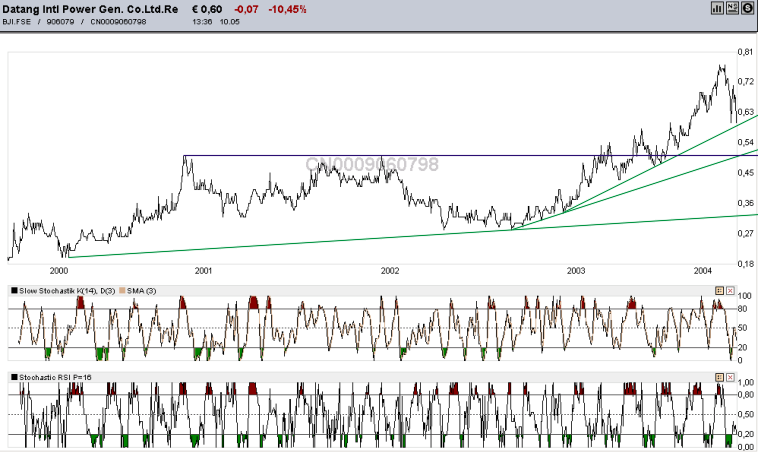Close the Slow Stochastik indicator panel

coord(730,291)
